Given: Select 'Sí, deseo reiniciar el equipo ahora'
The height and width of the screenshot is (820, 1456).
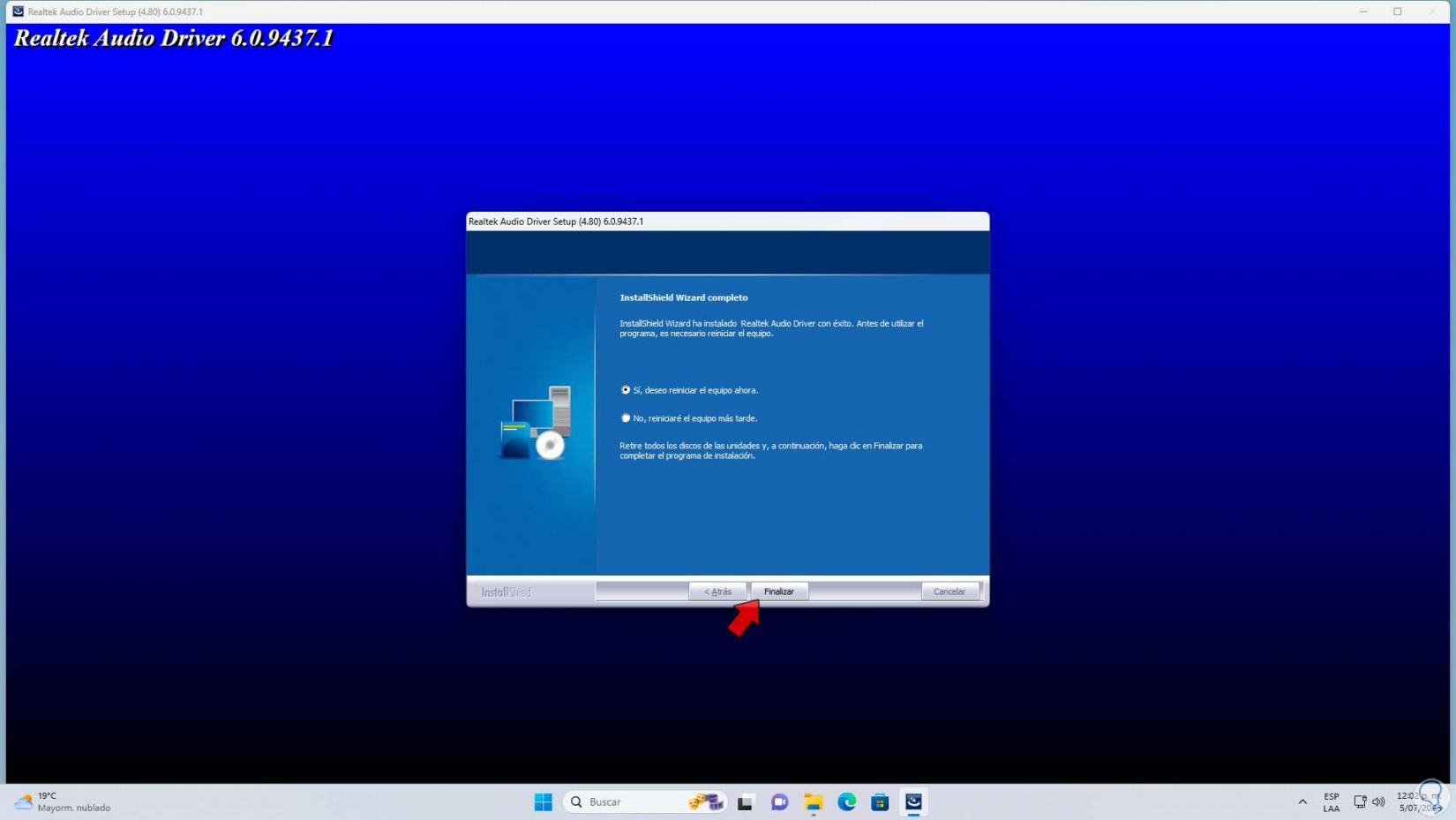Looking at the screenshot, I should (x=626, y=390).
